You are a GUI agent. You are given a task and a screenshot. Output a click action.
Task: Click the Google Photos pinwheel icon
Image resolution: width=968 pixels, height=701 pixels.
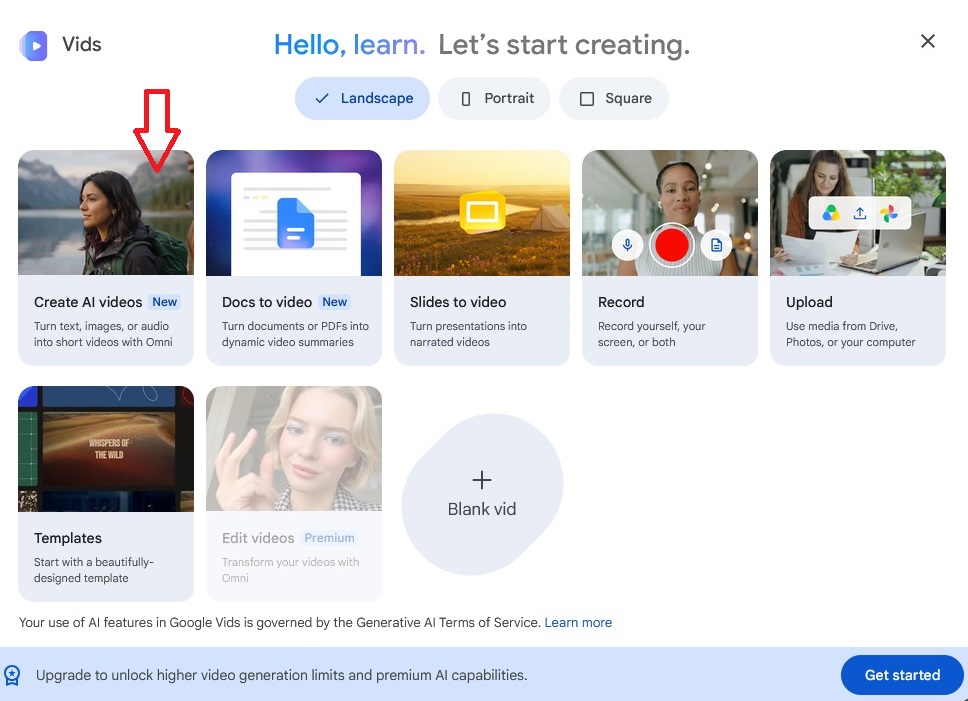[x=889, y=214]
